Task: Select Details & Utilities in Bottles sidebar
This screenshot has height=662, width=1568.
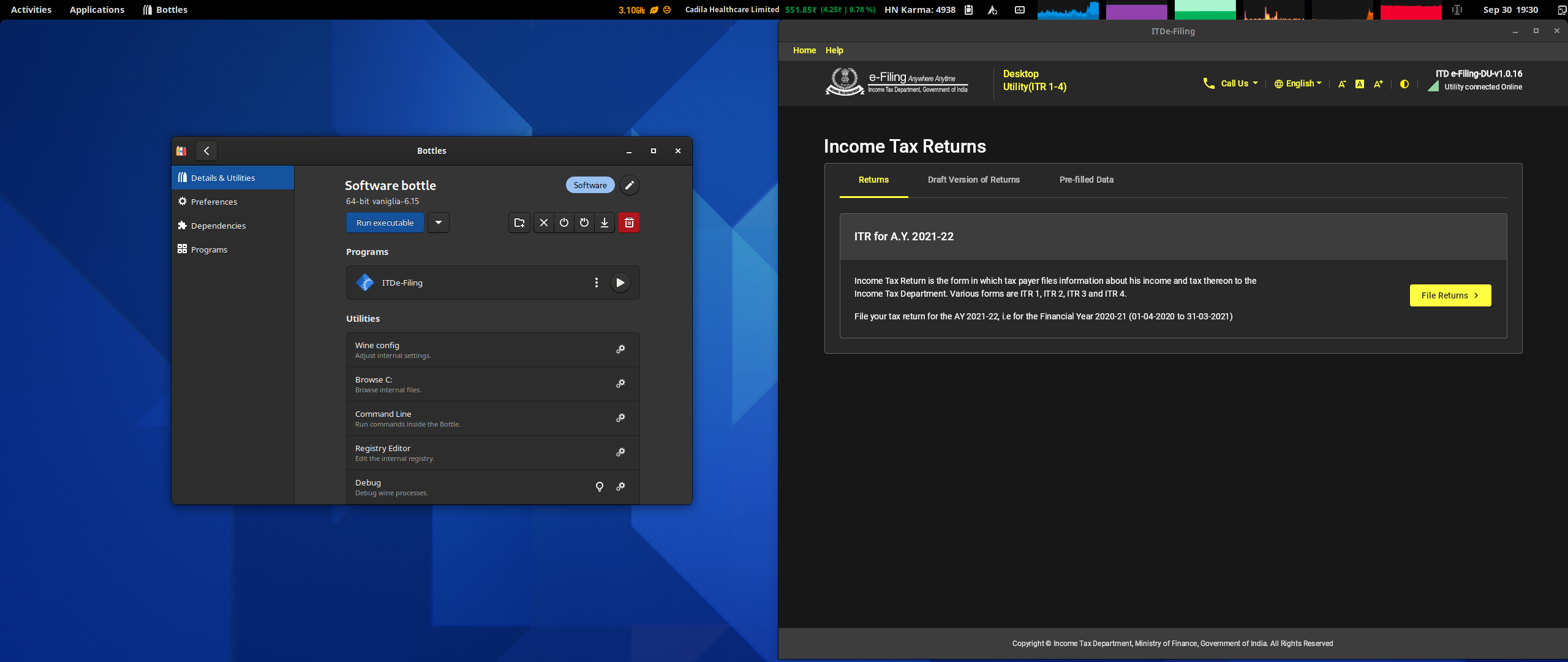Action: (233, 178)
